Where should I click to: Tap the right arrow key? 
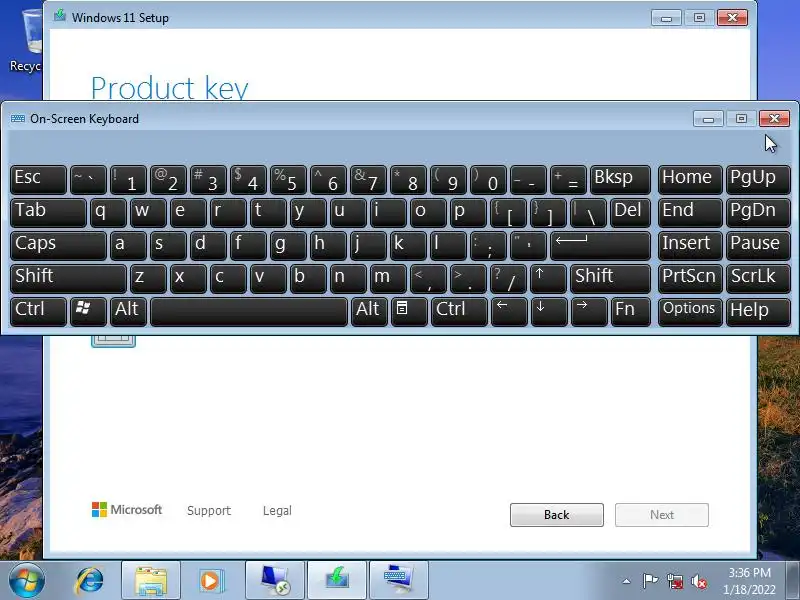[x=589, y=311]
